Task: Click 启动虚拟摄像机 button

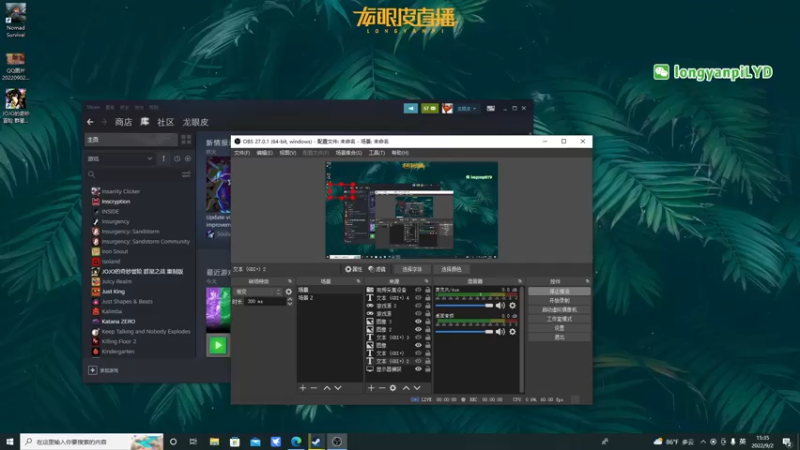Action: coord(559,310)
